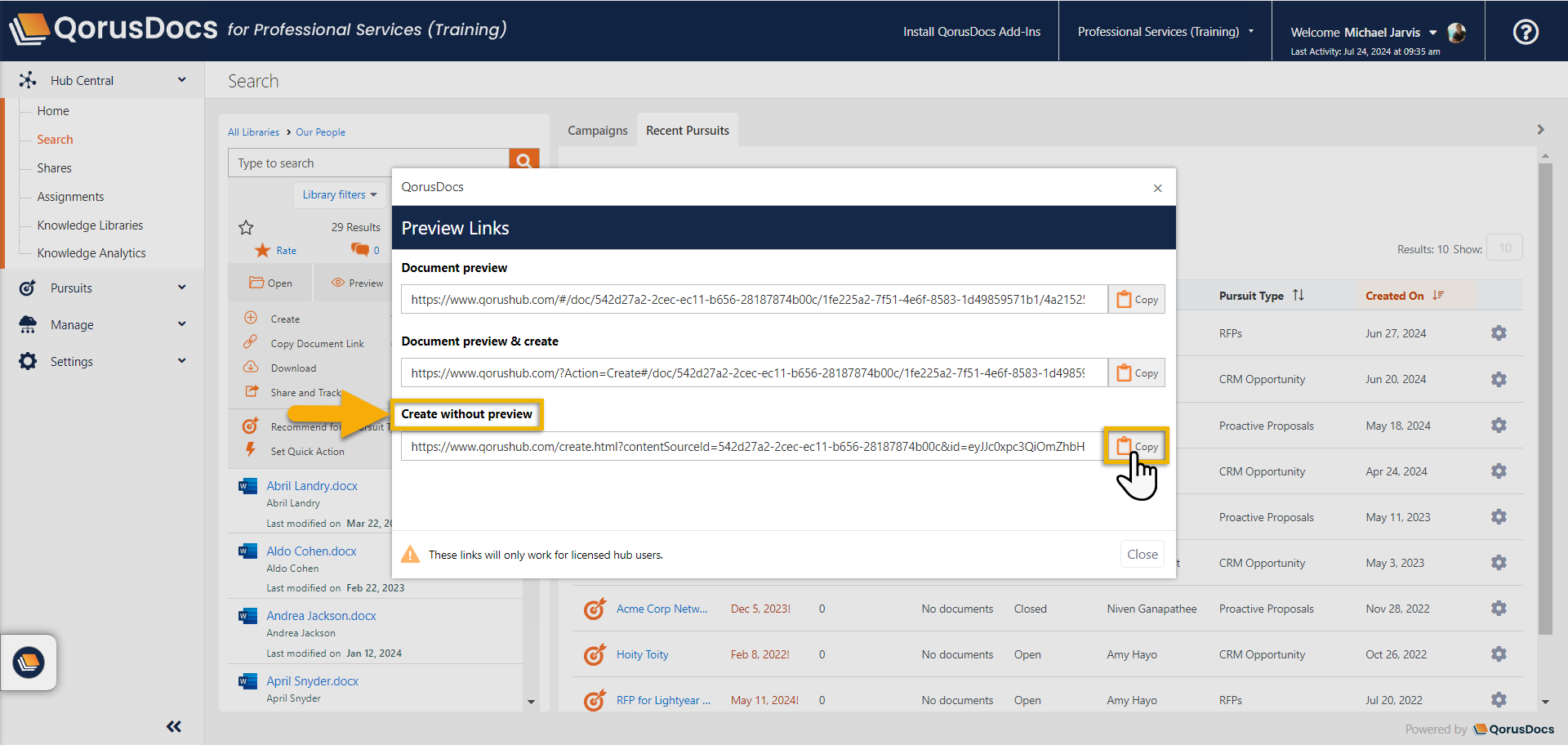Open Assignments in sidebar
The image size is (1568, 745).
click(x=70, y=197)
